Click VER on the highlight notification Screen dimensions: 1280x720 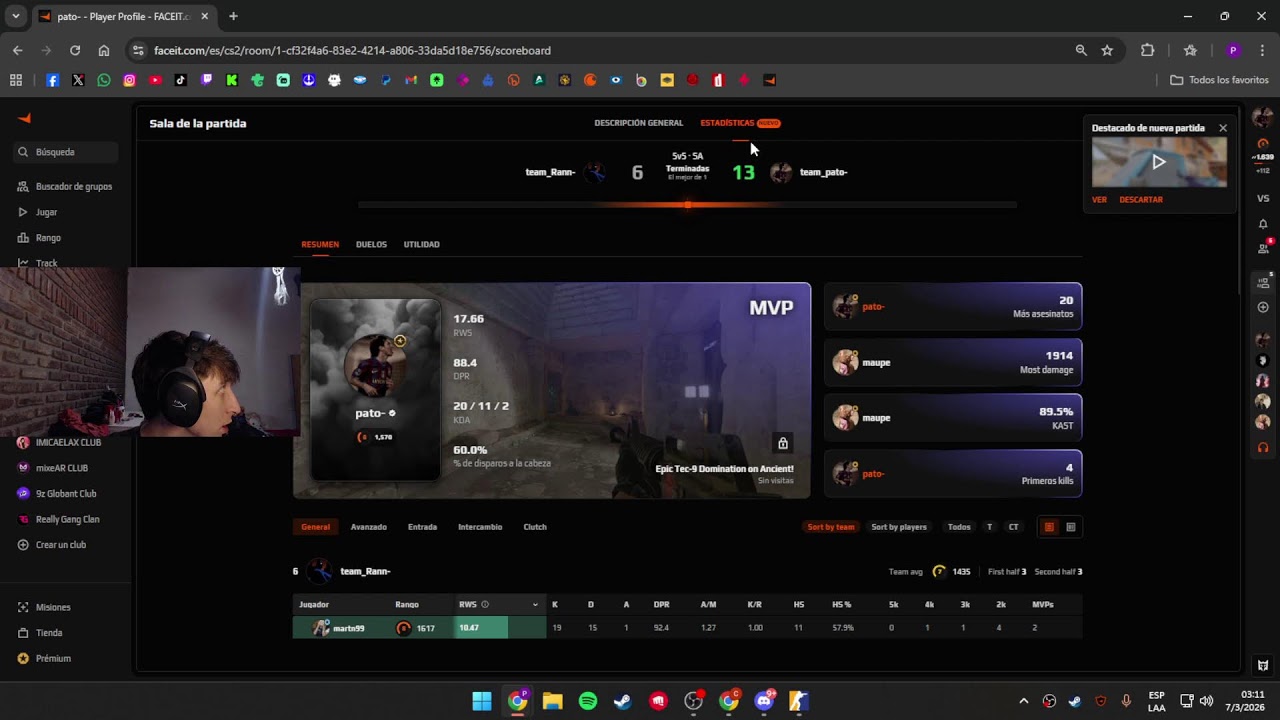pos(1099,200)
